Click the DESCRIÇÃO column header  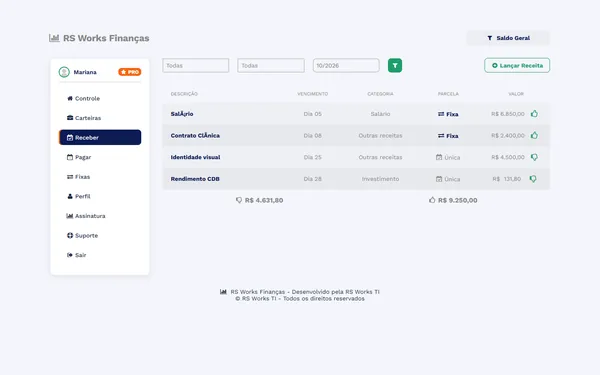coord(184,94)
